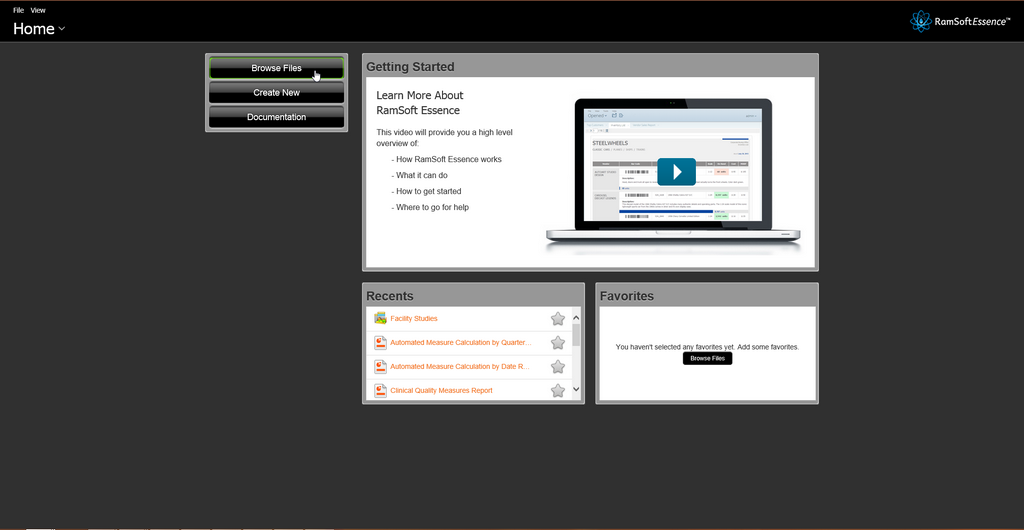The width and height of the screenshot is (1024, 530).
Task: Expand the Home dropdown chevron
Action: click(x=62, y=29)
